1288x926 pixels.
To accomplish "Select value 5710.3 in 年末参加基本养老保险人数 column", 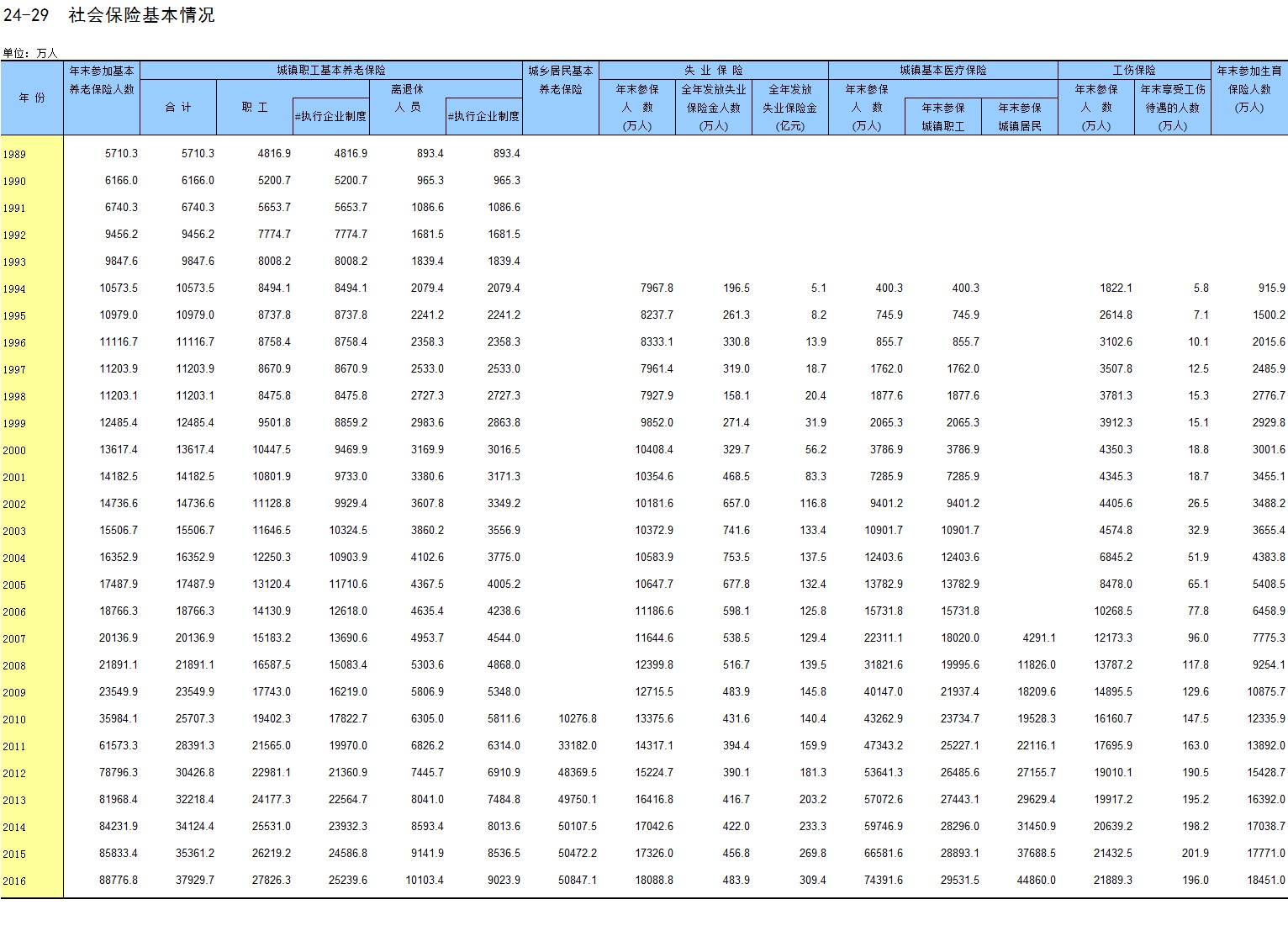I will 121,154.
